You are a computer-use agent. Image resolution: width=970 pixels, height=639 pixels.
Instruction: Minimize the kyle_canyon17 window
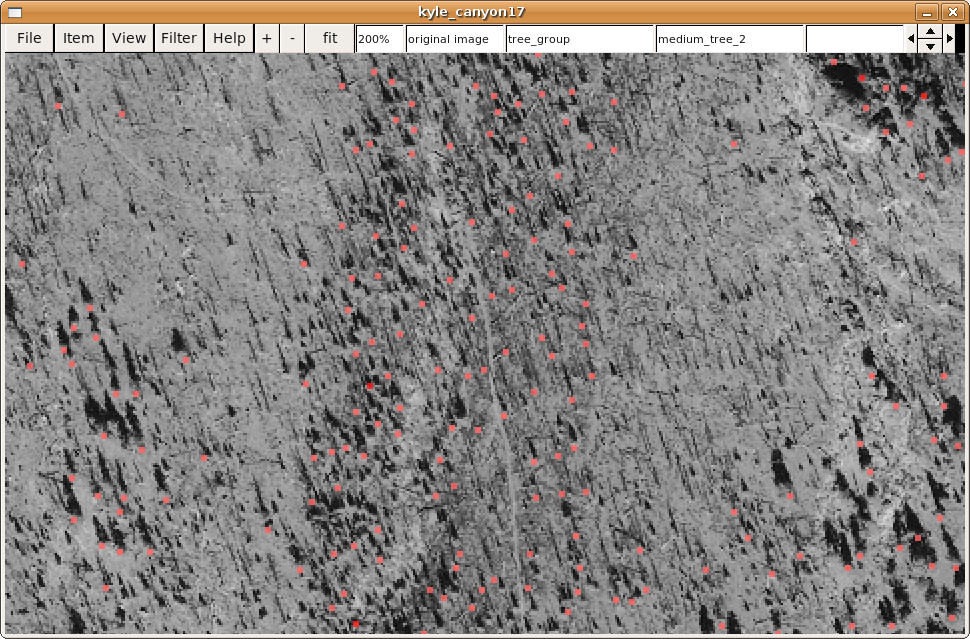pyautogui.click(x=926, y=12)
